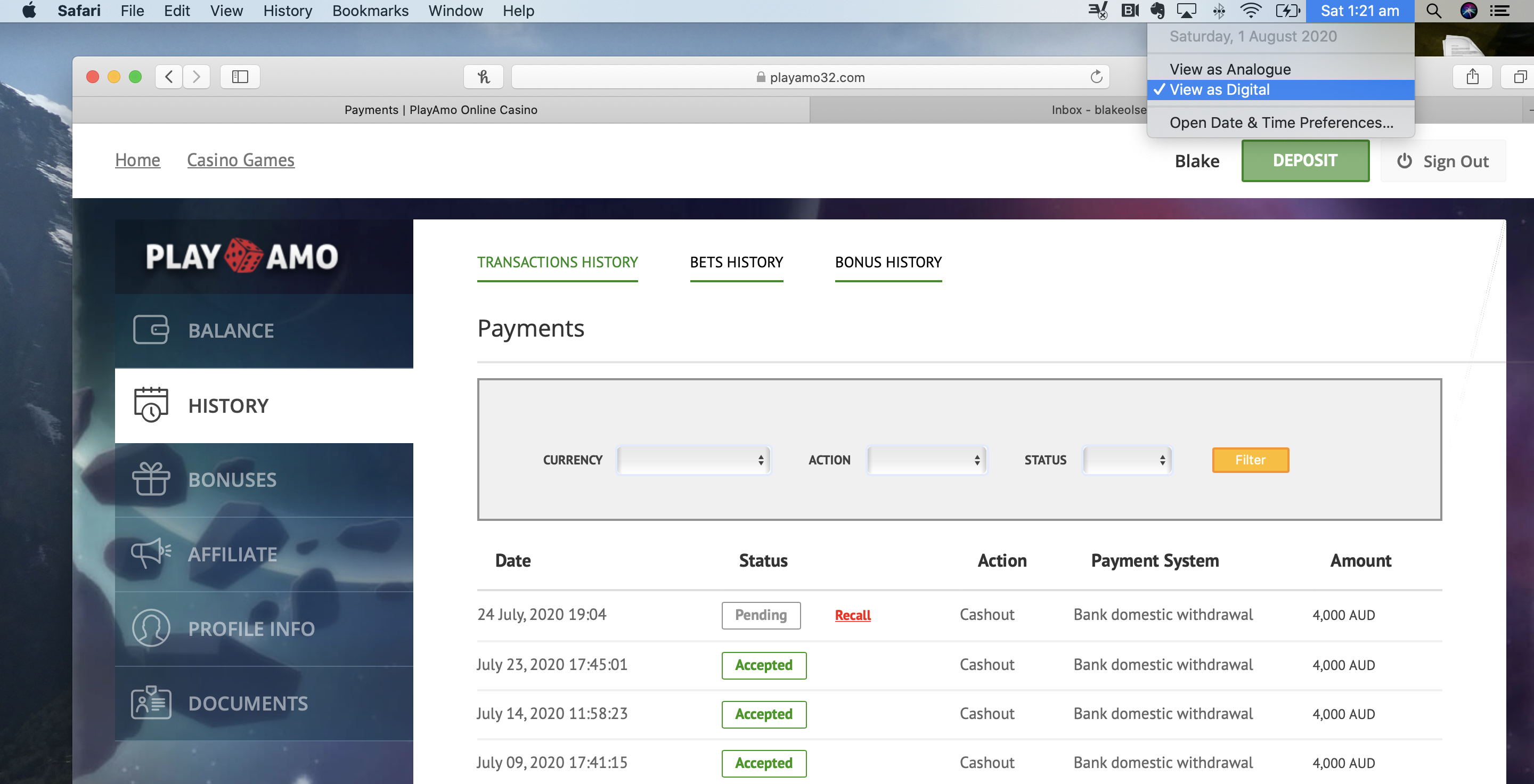
Task: Switch to Bets History tab
Action: [736, 263]
